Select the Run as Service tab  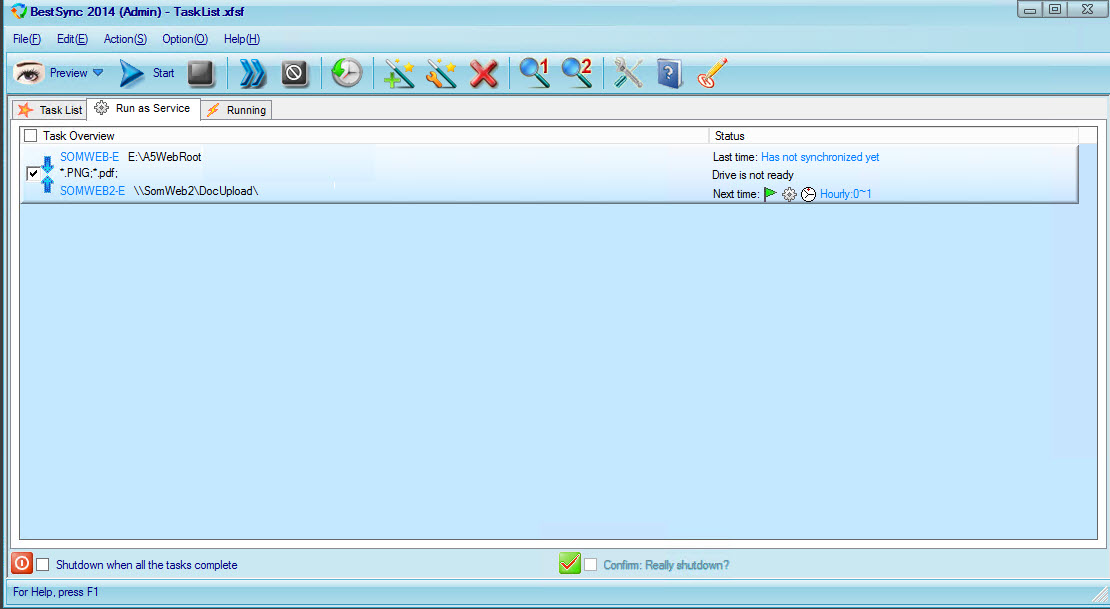pos(144,108)
